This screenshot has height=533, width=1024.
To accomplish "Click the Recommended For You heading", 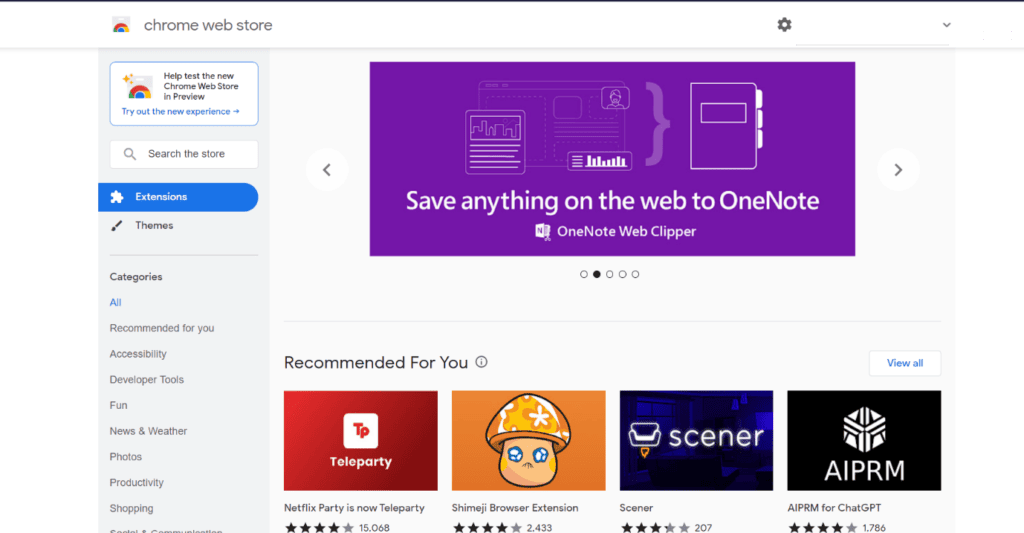I will (376, 363).
